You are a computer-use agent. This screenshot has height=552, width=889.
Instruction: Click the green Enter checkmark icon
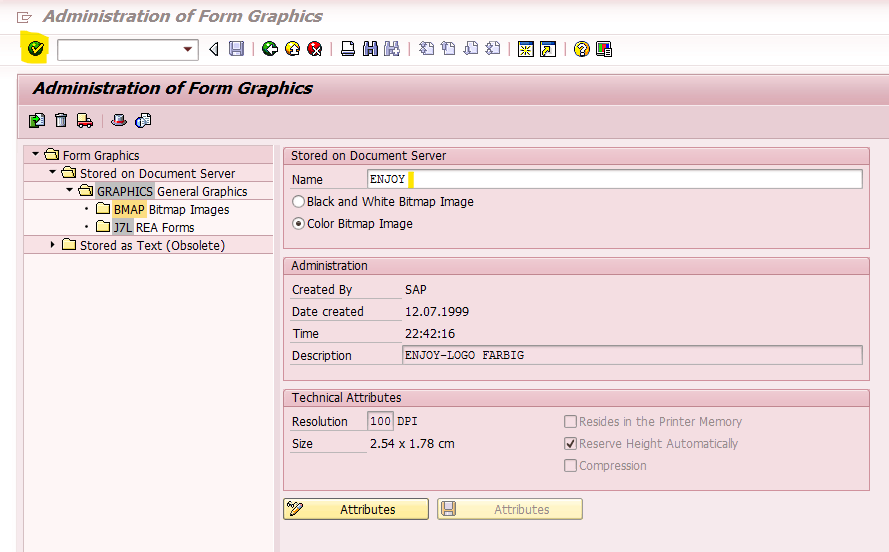[x=35, y=49]
